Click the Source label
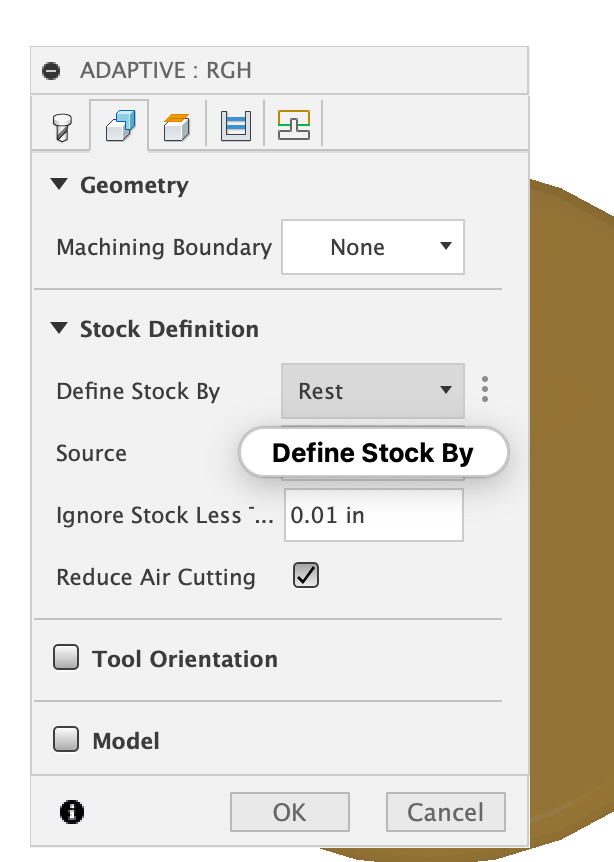Screen dimensions: 614x862 point(91,454)
